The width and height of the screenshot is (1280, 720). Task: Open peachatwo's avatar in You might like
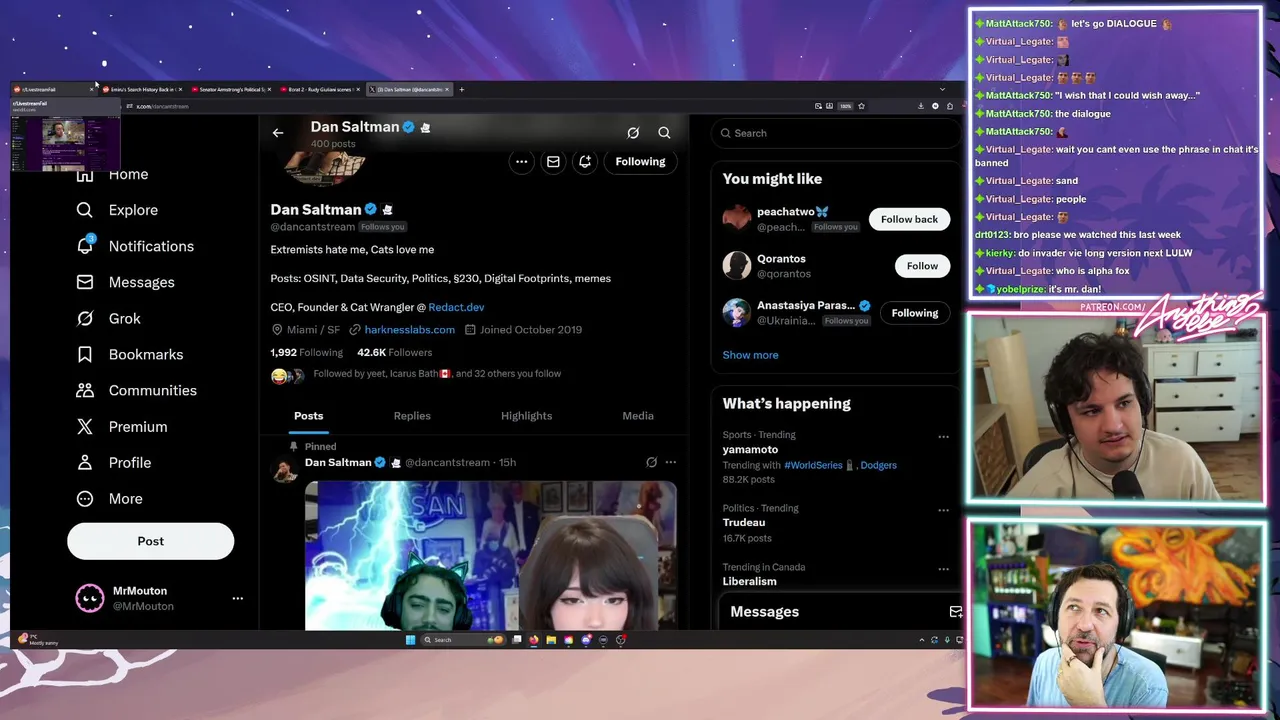pyautogui.click(x=737, y=218)
